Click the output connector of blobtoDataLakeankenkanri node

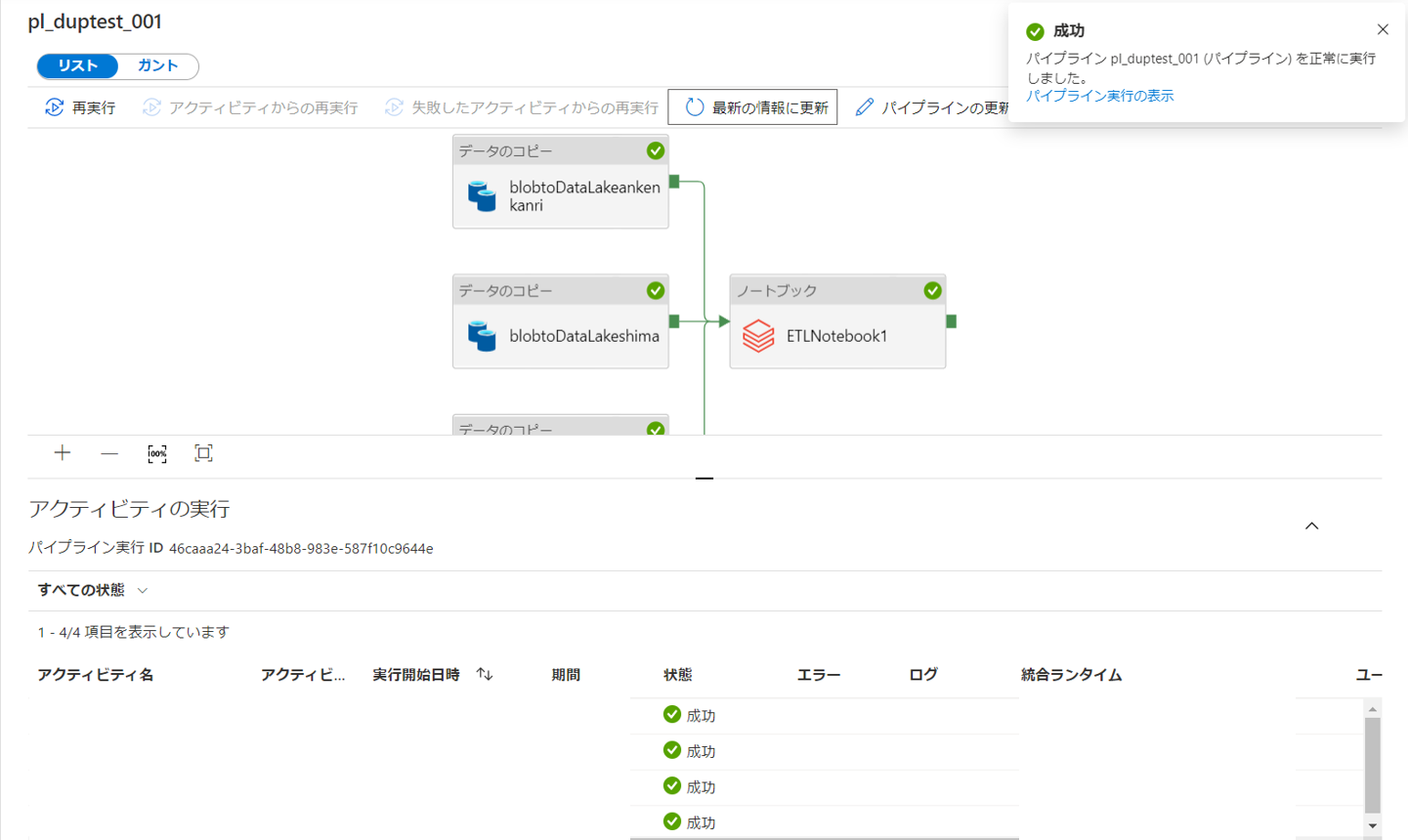(x=674, y=182)
